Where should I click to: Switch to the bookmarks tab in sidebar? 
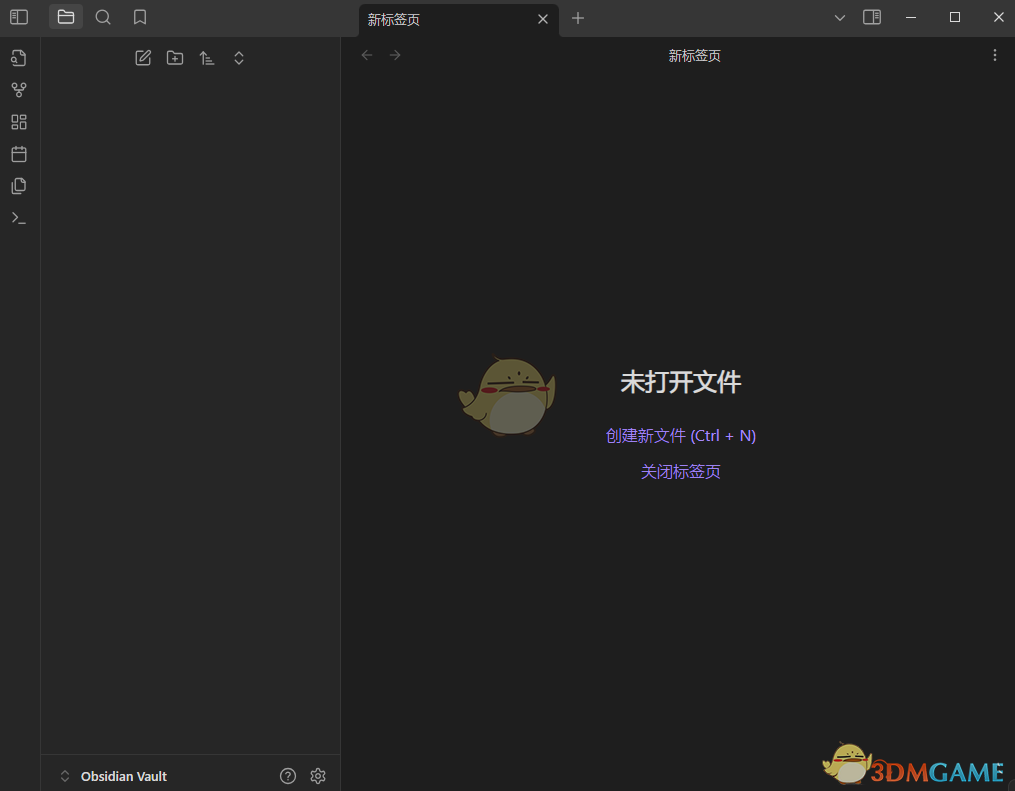point(140,17)
